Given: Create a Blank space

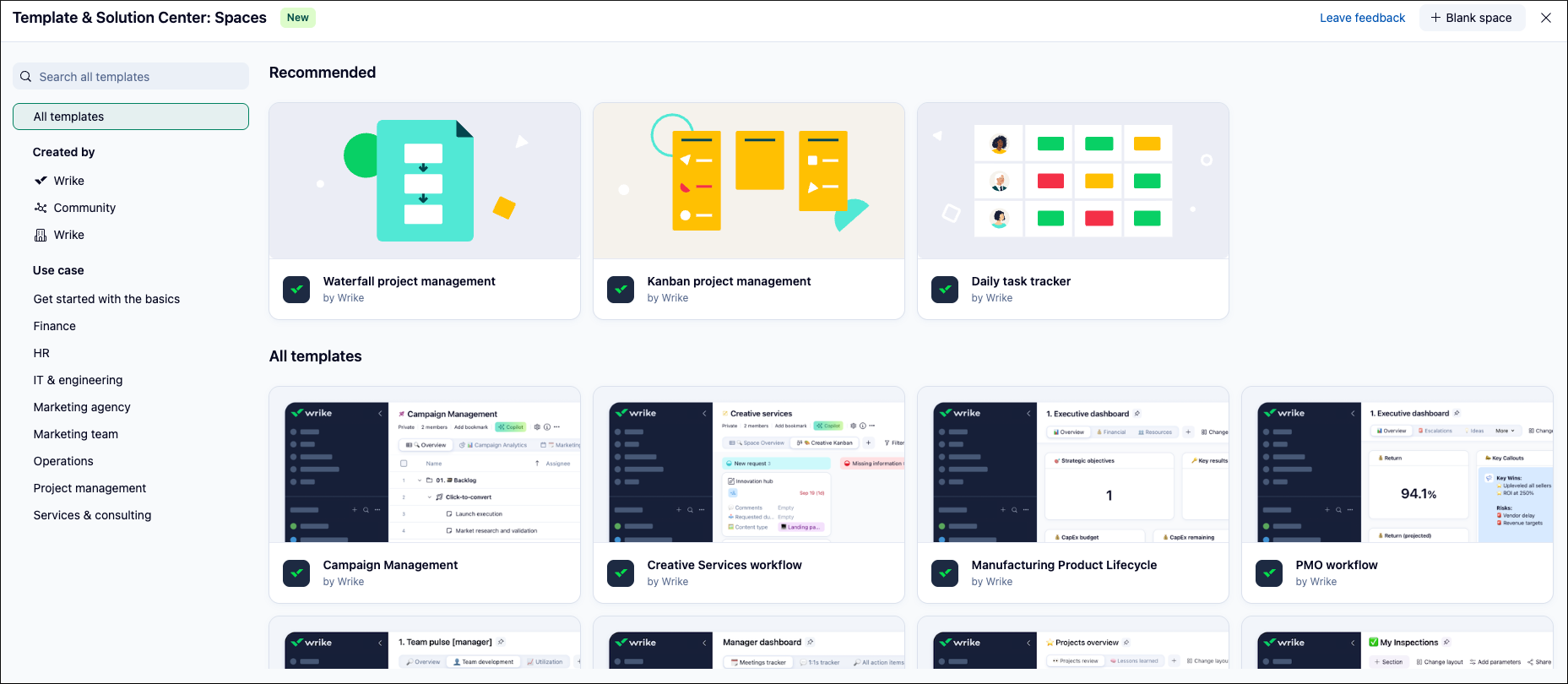Looking at the screenshot, I should pyautogui.click(x=1472, y=18).
